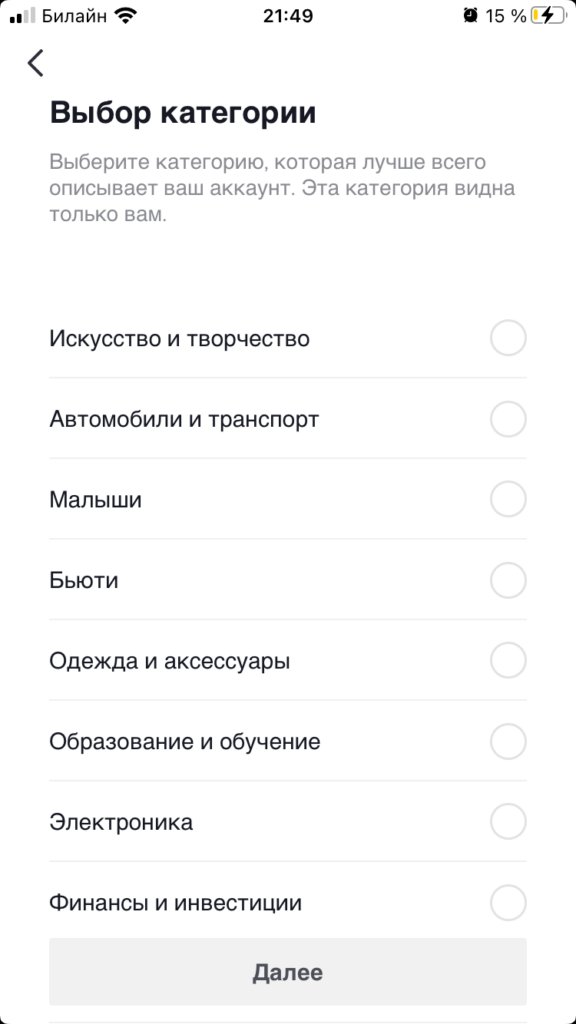576x1024 pixels.
Task: Select the Одежда и аксессуары radio button
Action: click(509, 661)
